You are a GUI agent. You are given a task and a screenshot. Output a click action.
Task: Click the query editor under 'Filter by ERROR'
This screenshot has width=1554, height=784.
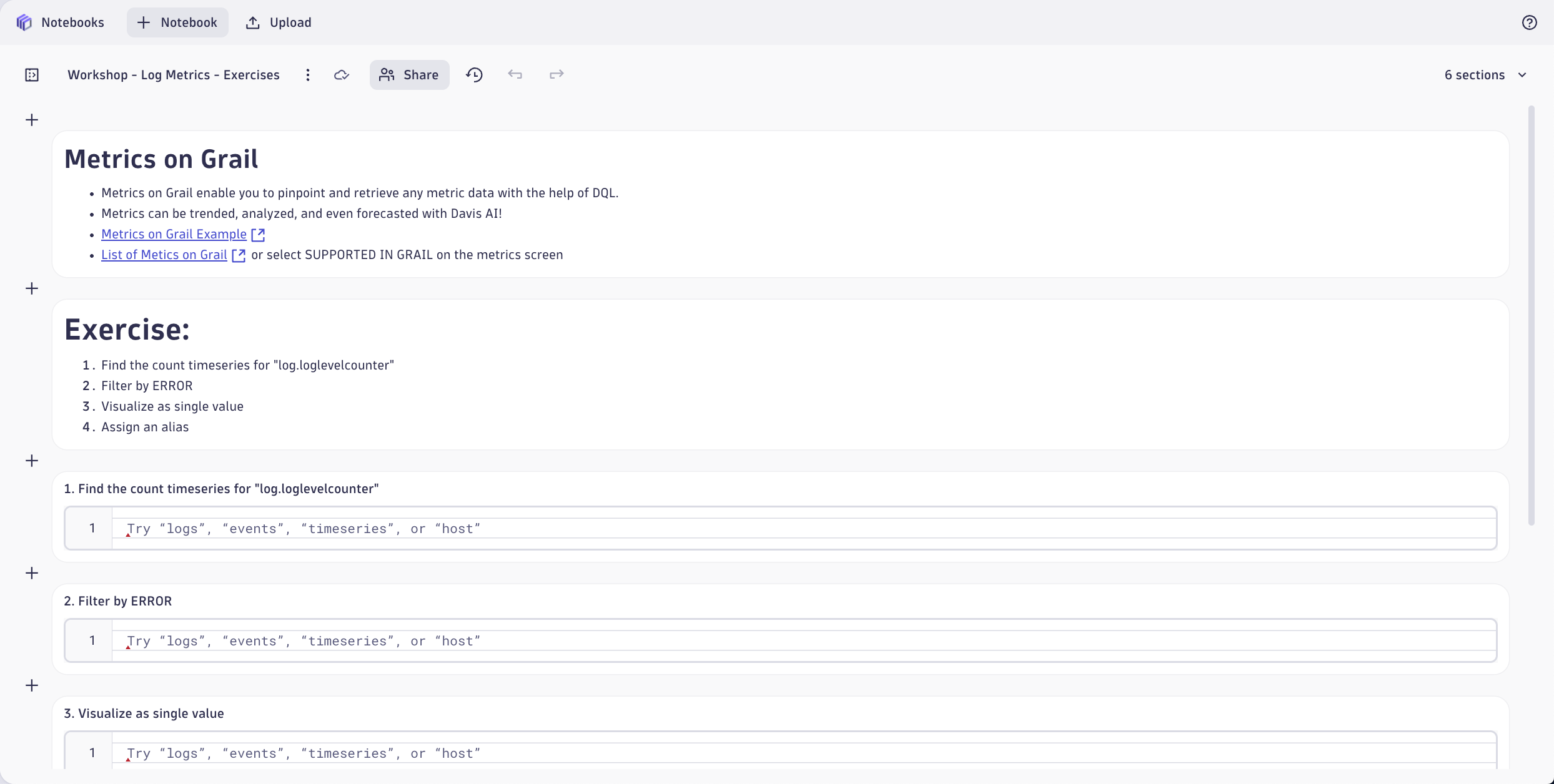781,640
